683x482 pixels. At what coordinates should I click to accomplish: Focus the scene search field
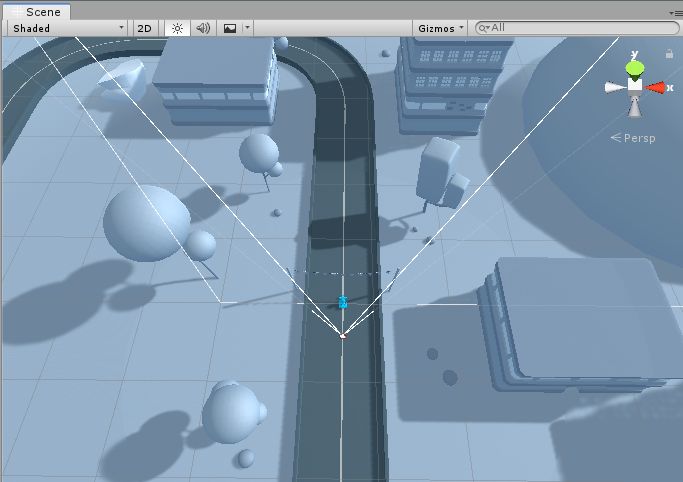click(x=577, y=28)
